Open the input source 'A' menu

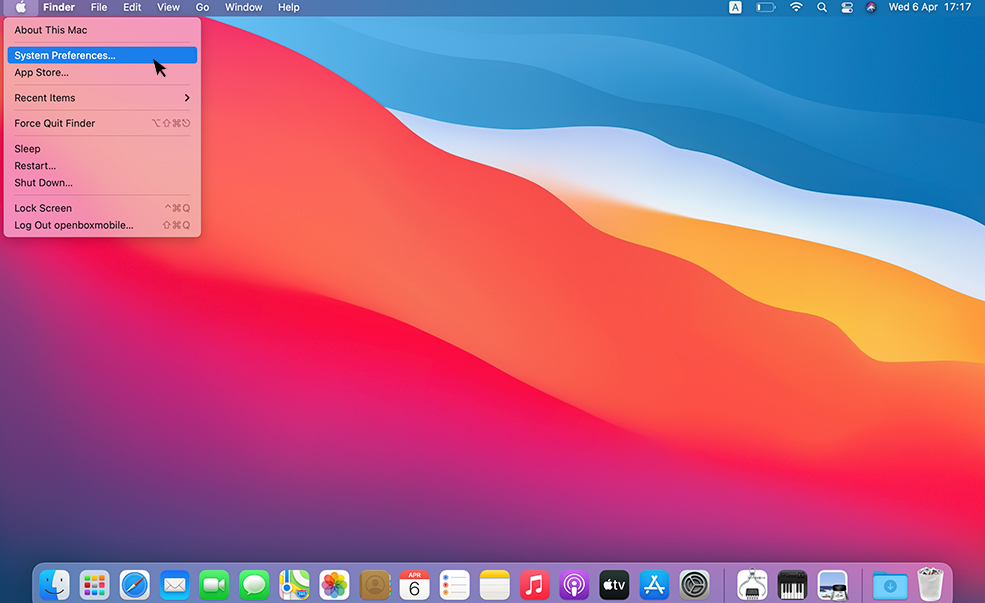pyautogui.click(x=735, y=8)
